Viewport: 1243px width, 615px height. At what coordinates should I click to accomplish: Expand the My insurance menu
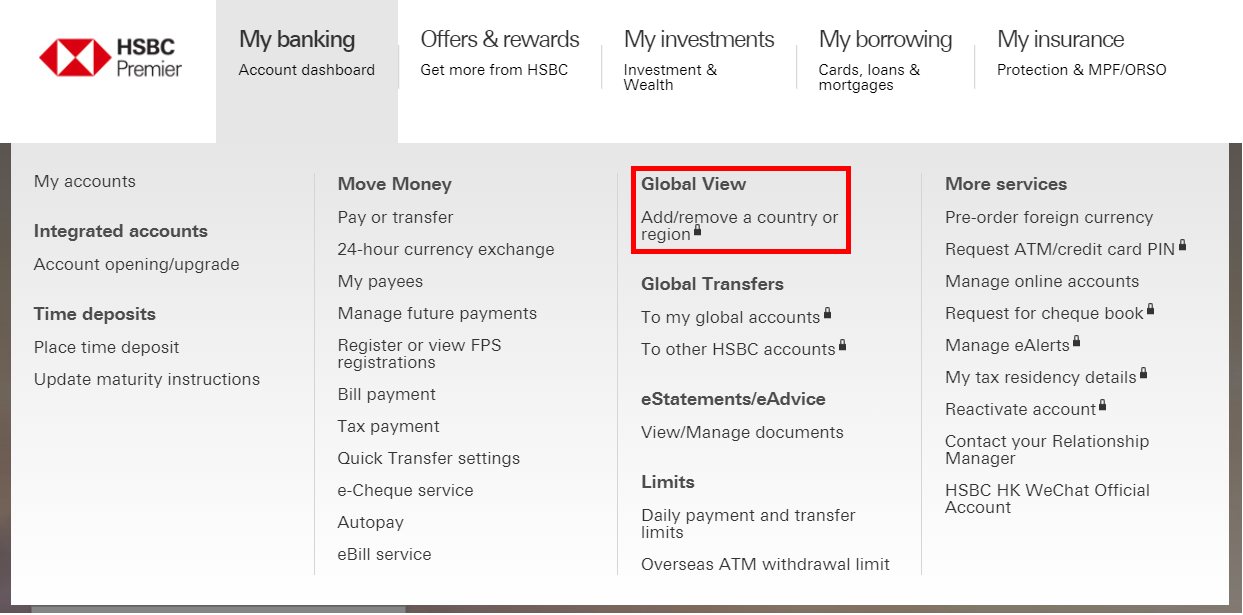[1081, 53]
